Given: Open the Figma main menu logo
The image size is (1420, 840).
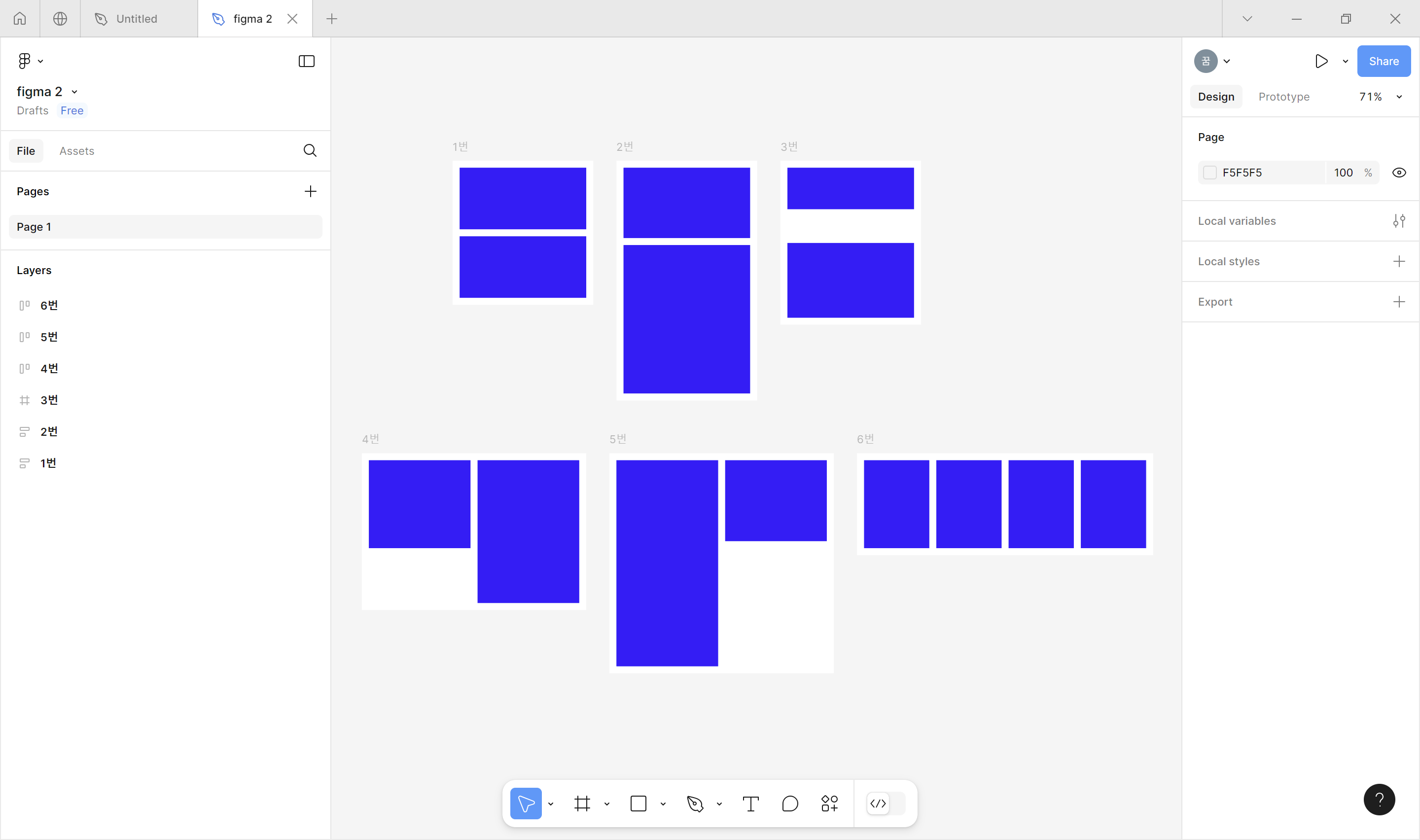Looking at the screenshot, I should point(24,61).
